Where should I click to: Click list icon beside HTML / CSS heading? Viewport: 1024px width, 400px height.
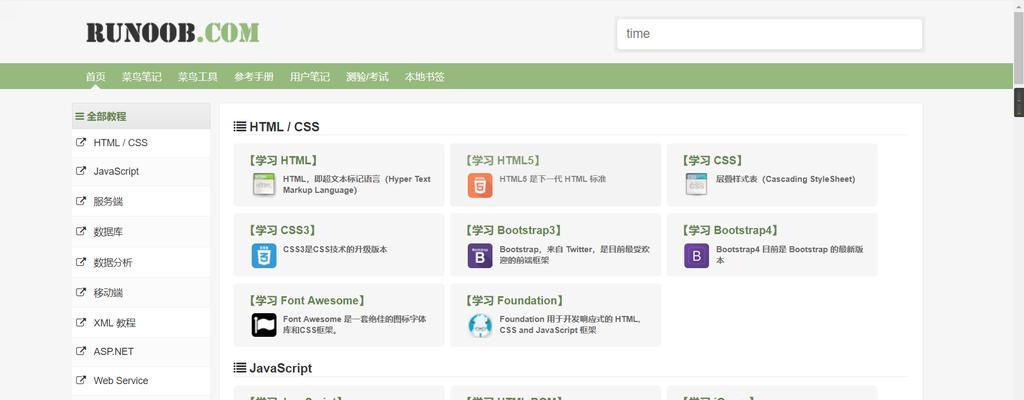[x=240, y=126]
